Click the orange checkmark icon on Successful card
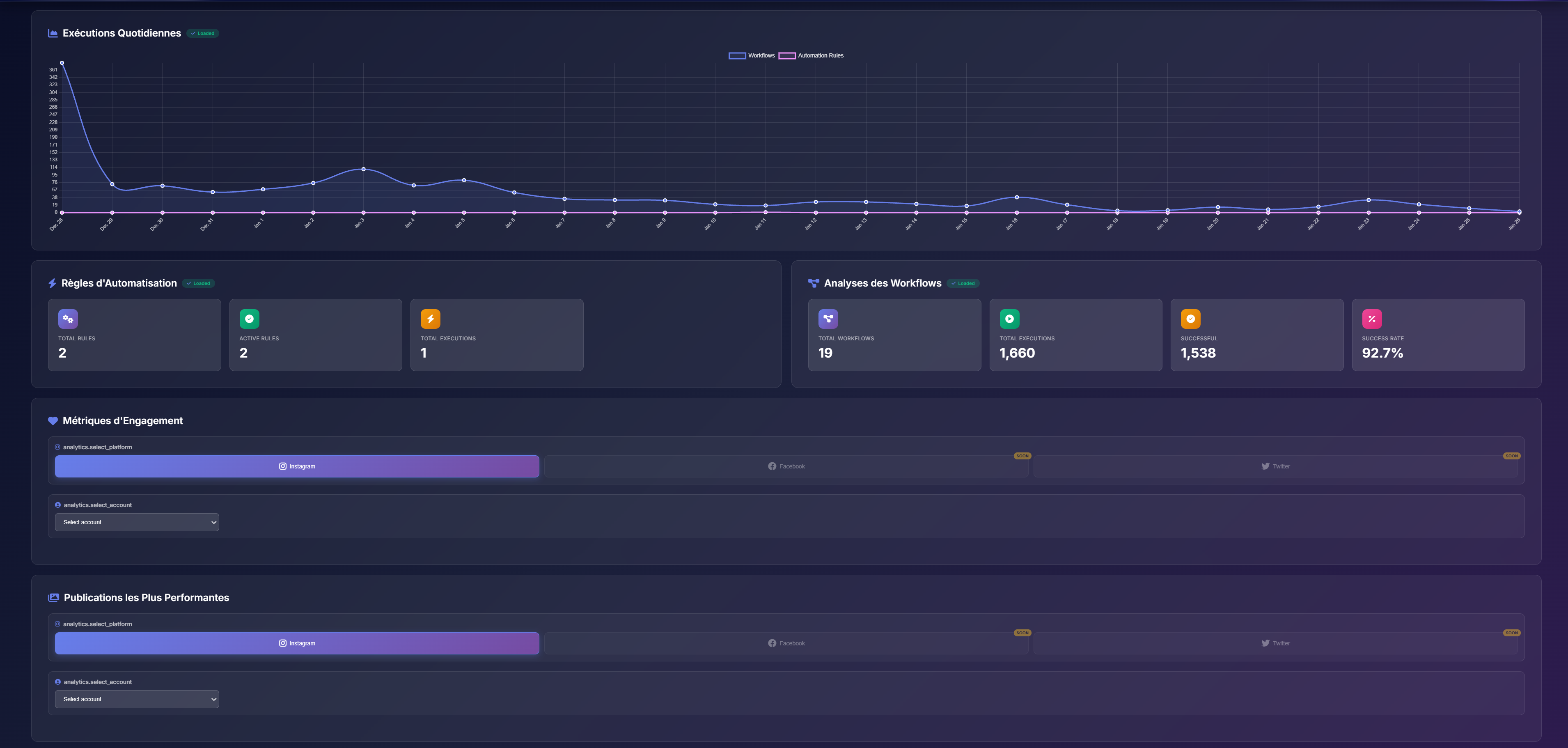 (x=1191, y=318)
